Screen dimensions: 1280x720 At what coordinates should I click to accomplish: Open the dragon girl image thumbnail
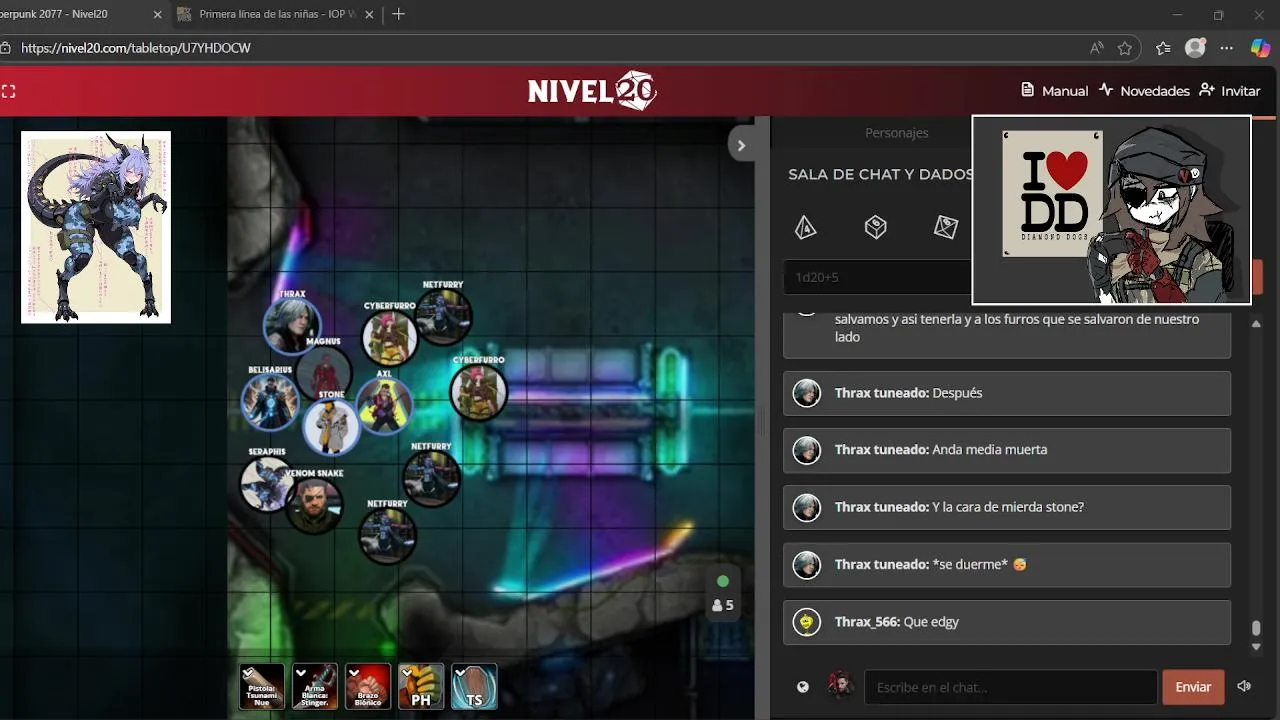[96, 227]
